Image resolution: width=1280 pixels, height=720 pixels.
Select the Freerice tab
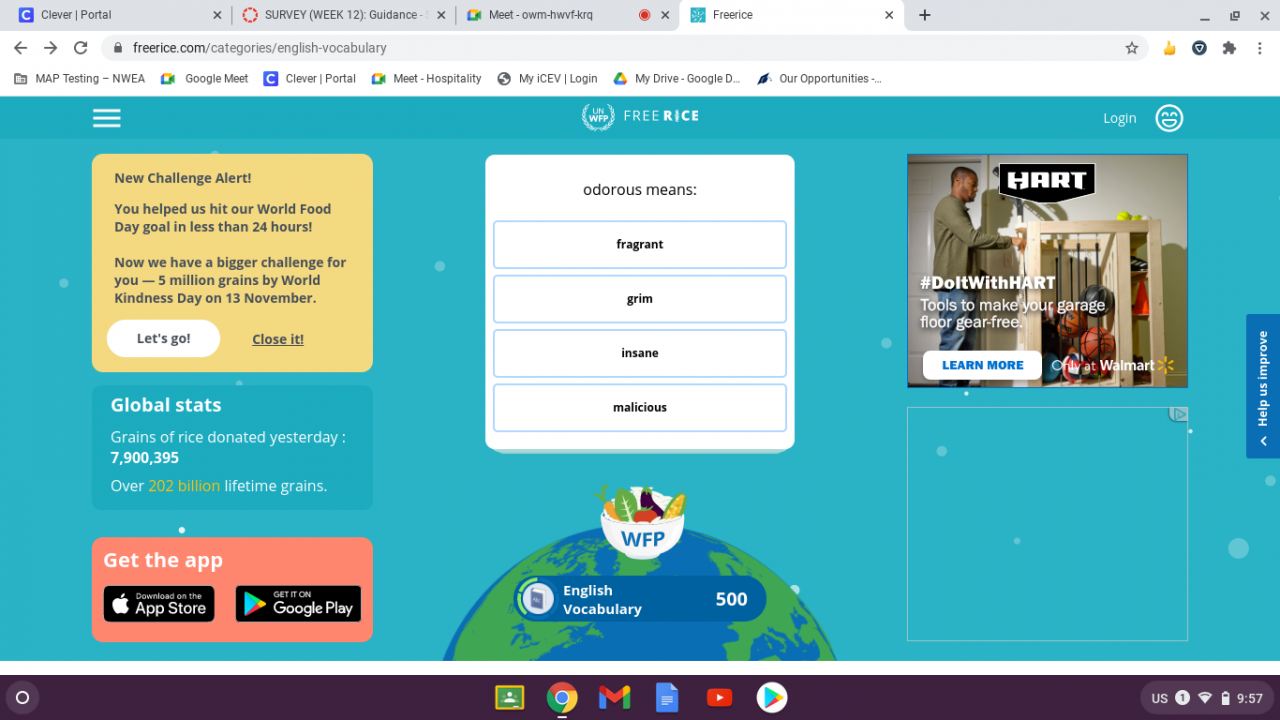click(x=790, y=15)
